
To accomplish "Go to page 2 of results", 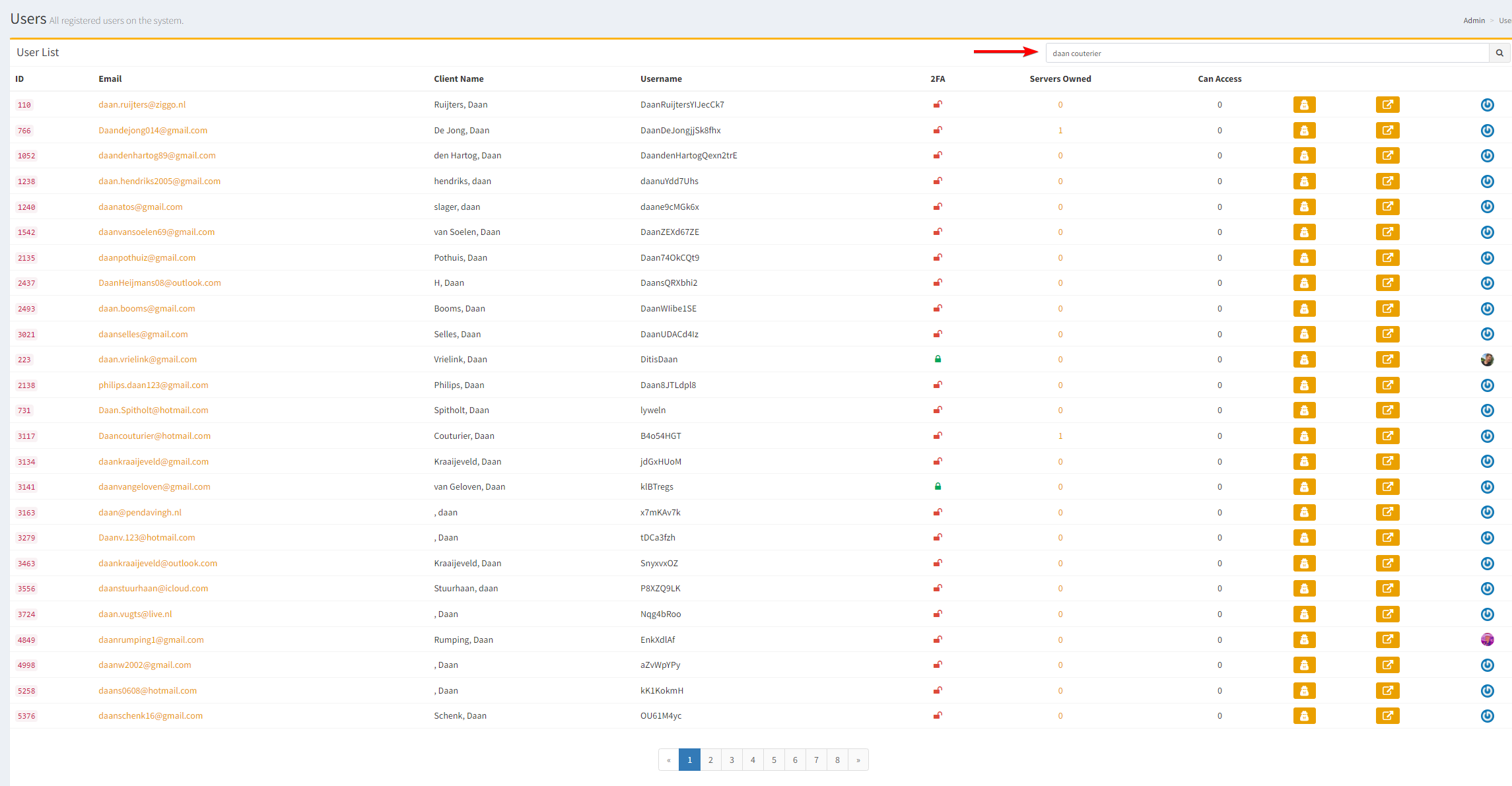I will coord(710,760).
